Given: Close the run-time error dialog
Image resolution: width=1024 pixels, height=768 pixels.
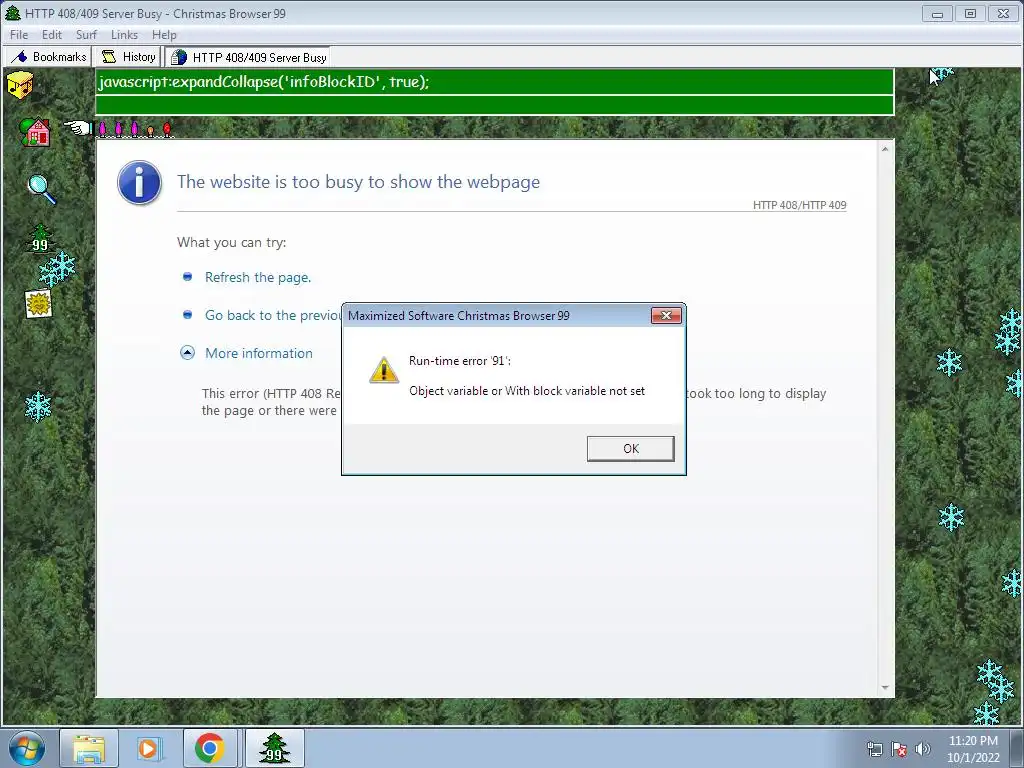Looking at the screenshot, I should tap(666, 315).
